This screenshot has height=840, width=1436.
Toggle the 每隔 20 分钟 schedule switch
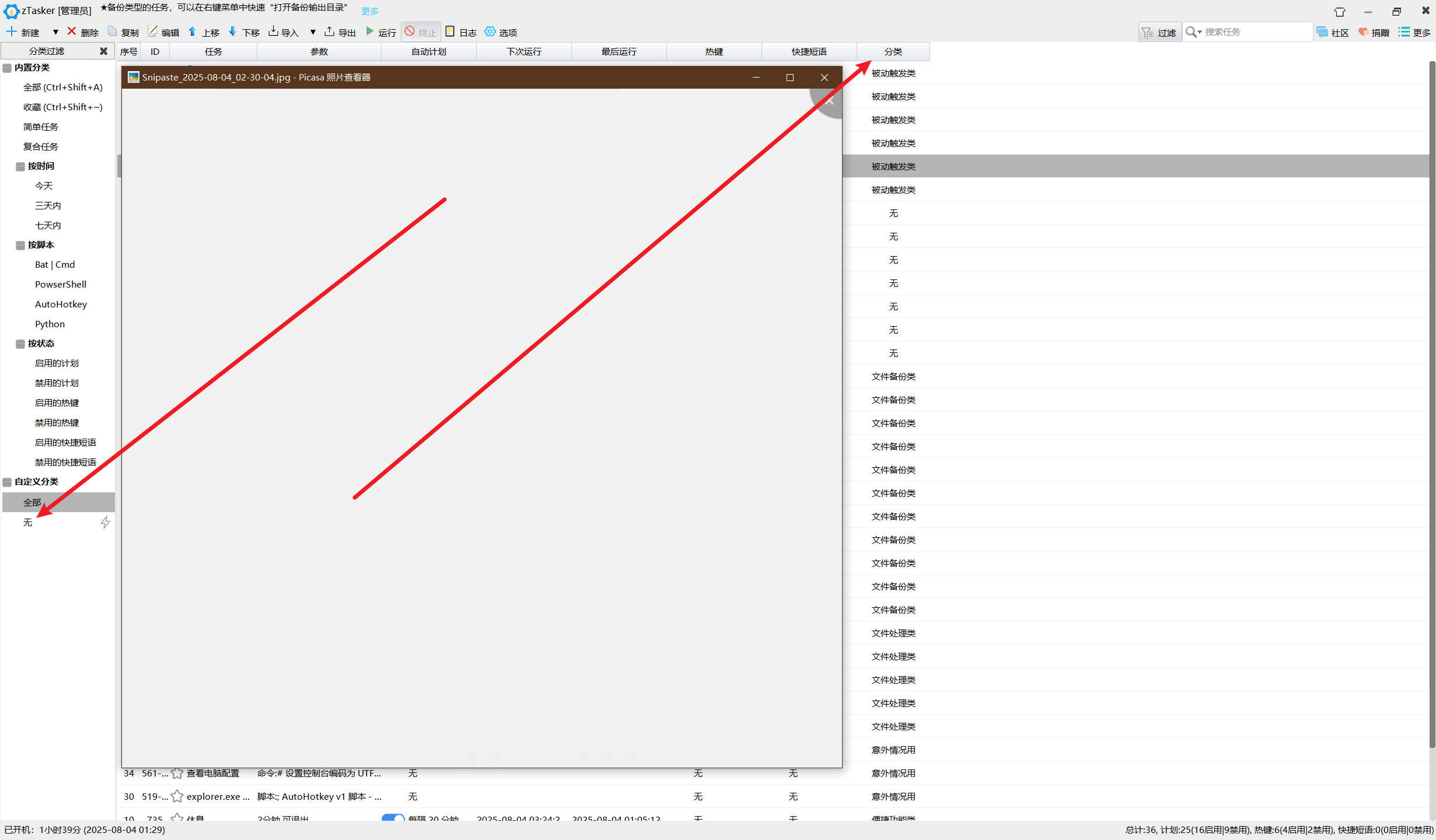tap(393, 817)
